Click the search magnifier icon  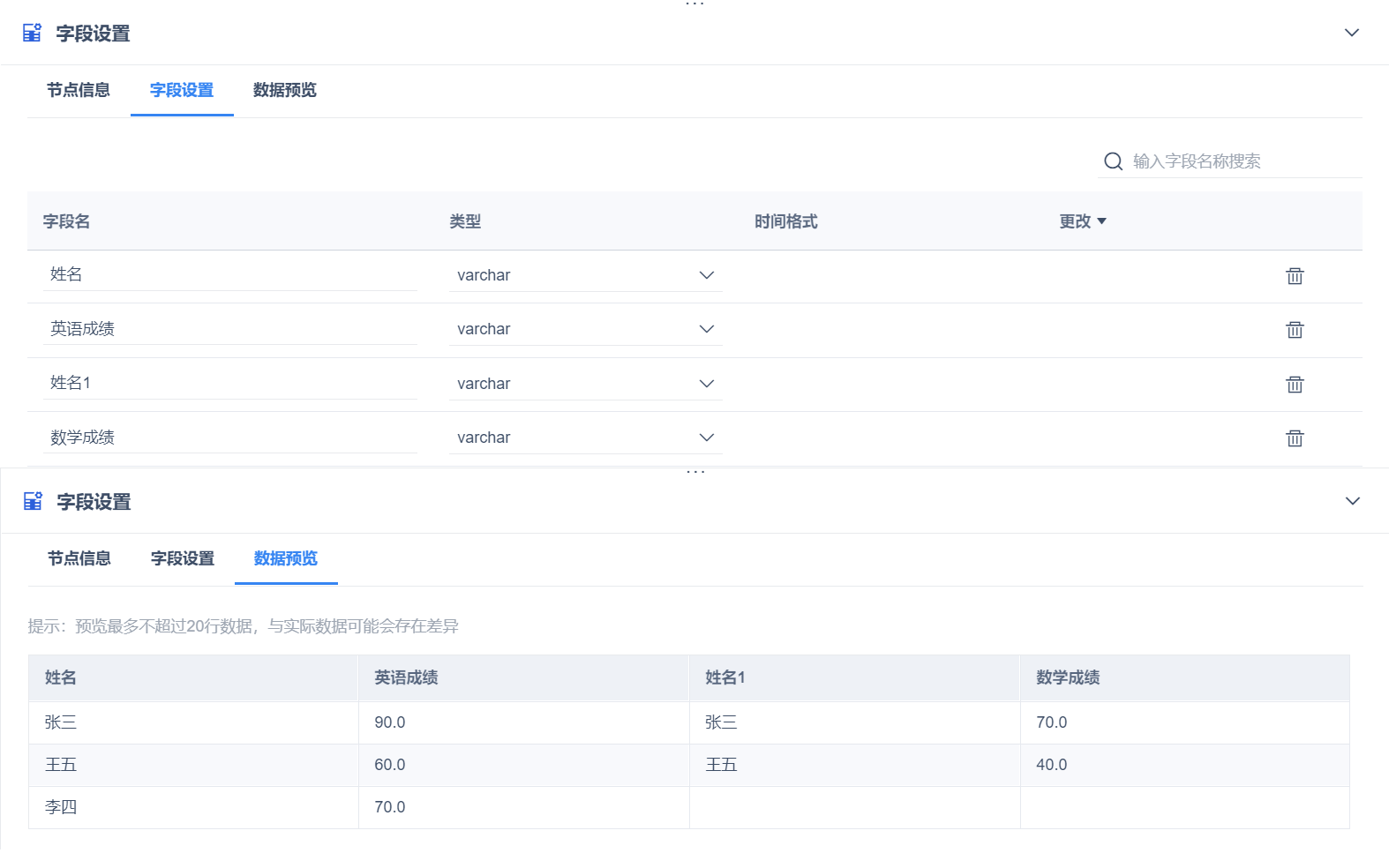[1114, 161]
